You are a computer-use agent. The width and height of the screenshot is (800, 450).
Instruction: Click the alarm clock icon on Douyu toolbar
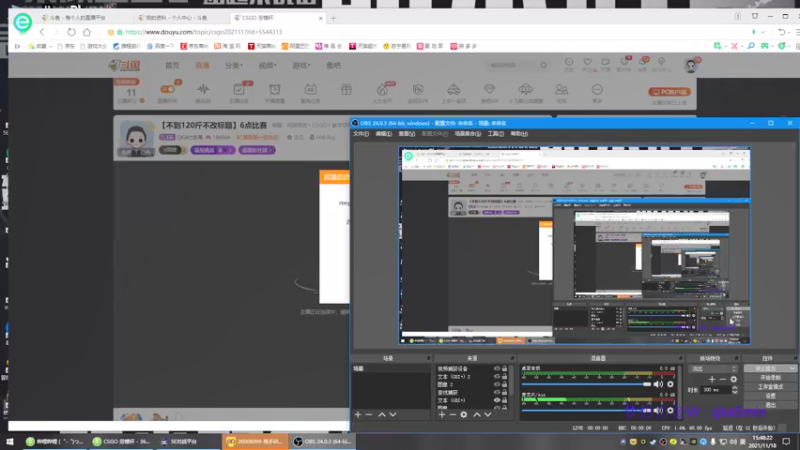coord(274,90)
